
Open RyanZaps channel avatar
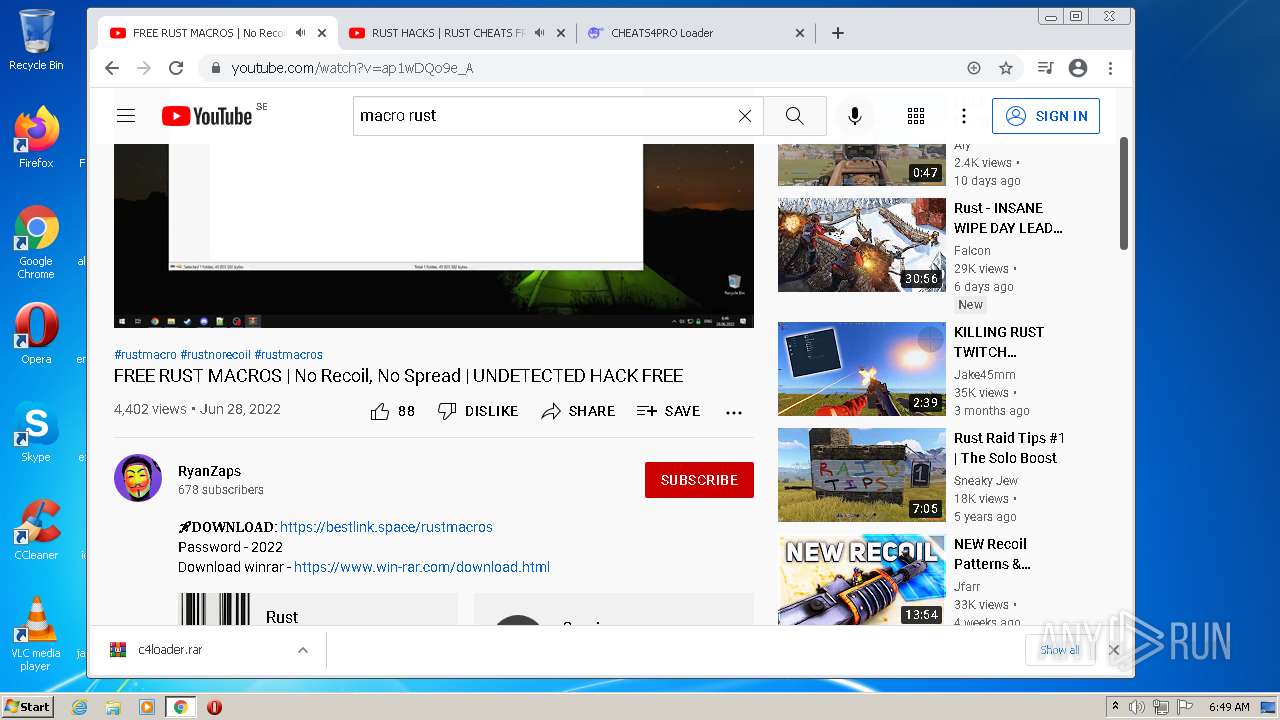(138, 478)
